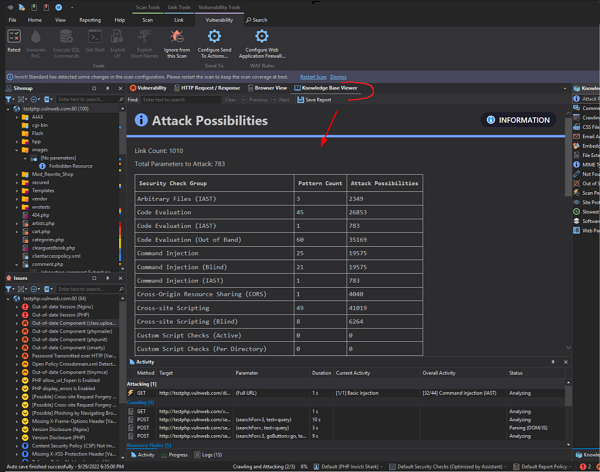Screen dimensions: 600x472
Task: Click the INFORMATION badge in the report
Action: (x=517, y=120)
